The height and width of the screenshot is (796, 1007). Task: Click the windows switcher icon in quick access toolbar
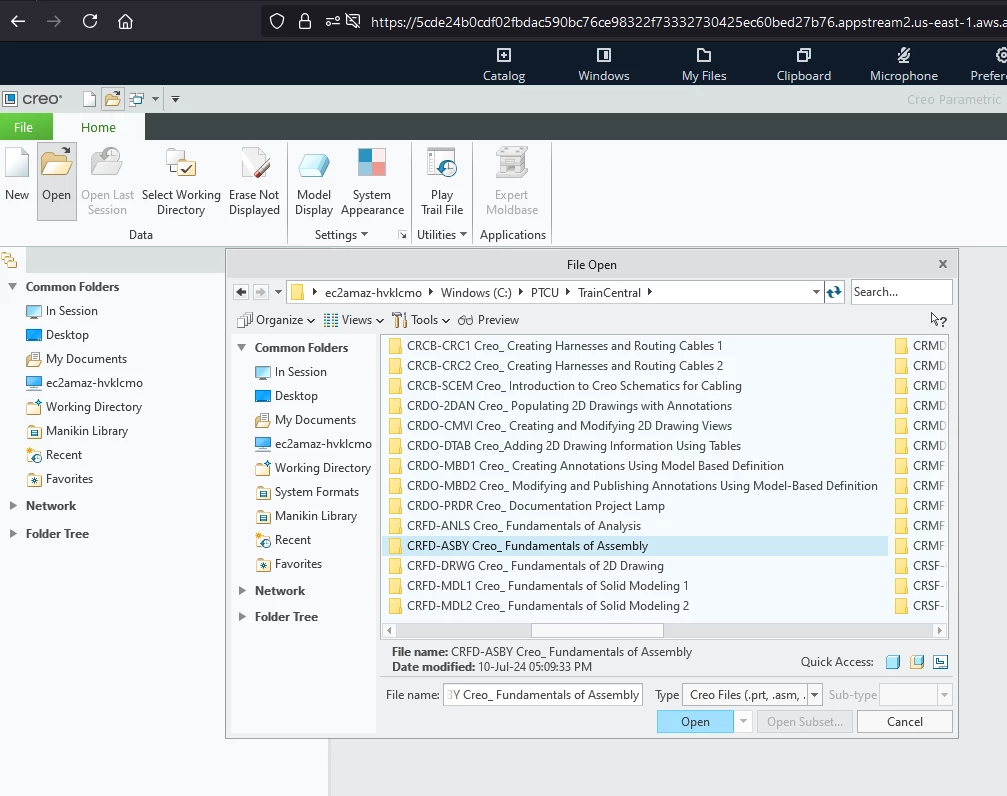tap(136, 99)
